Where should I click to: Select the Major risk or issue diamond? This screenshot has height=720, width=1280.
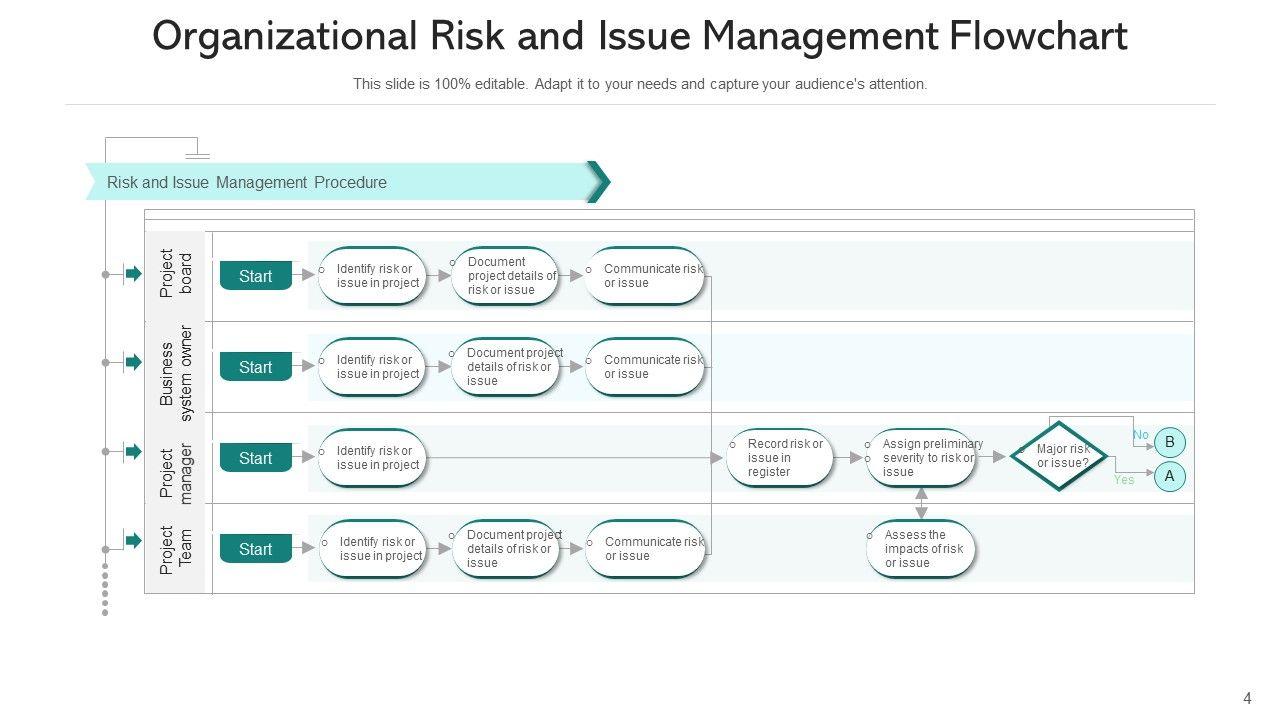(x=1059, y=456)
